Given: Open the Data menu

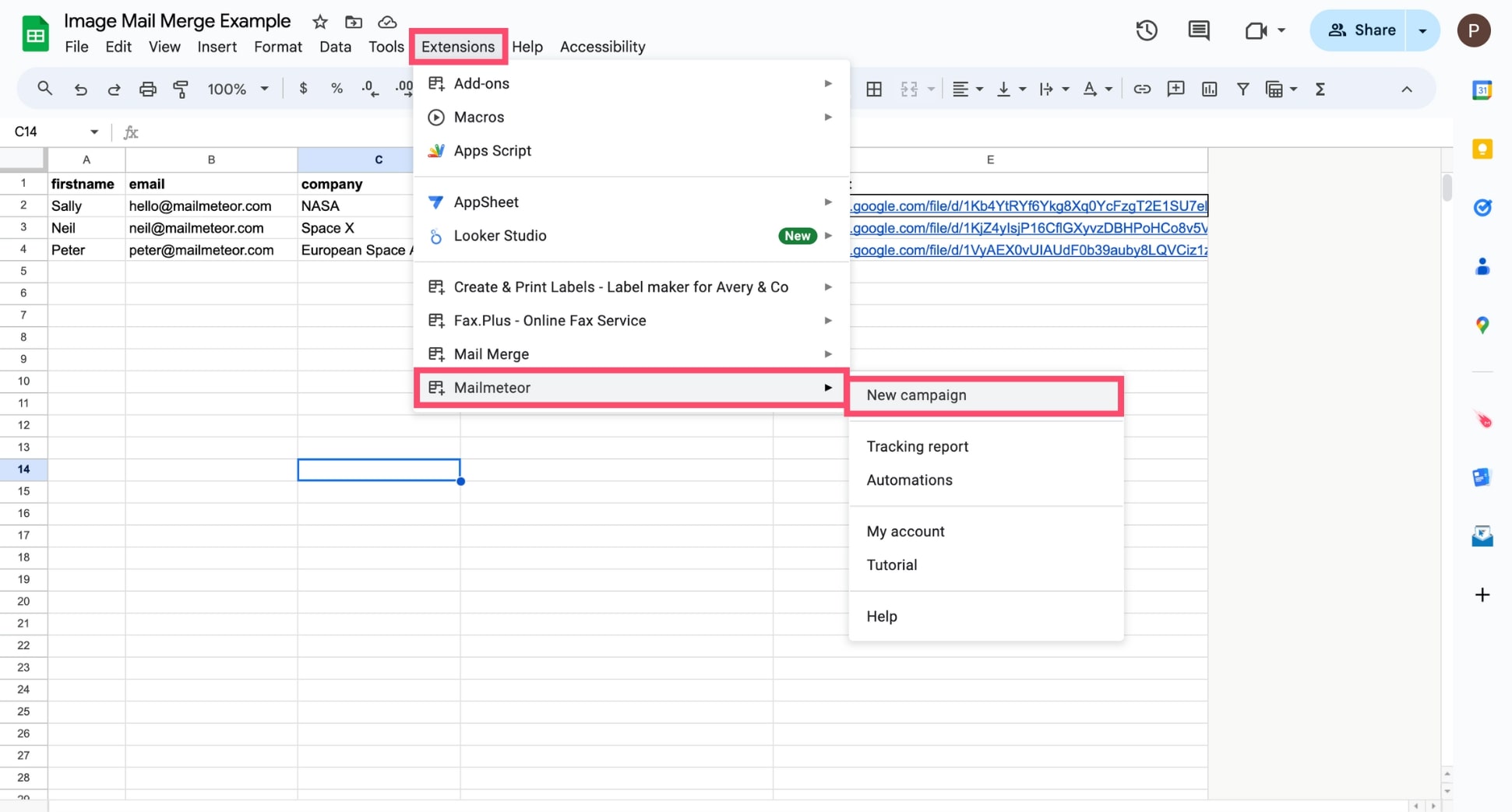Looking at the screenshot, I should (x=335, y=47).
